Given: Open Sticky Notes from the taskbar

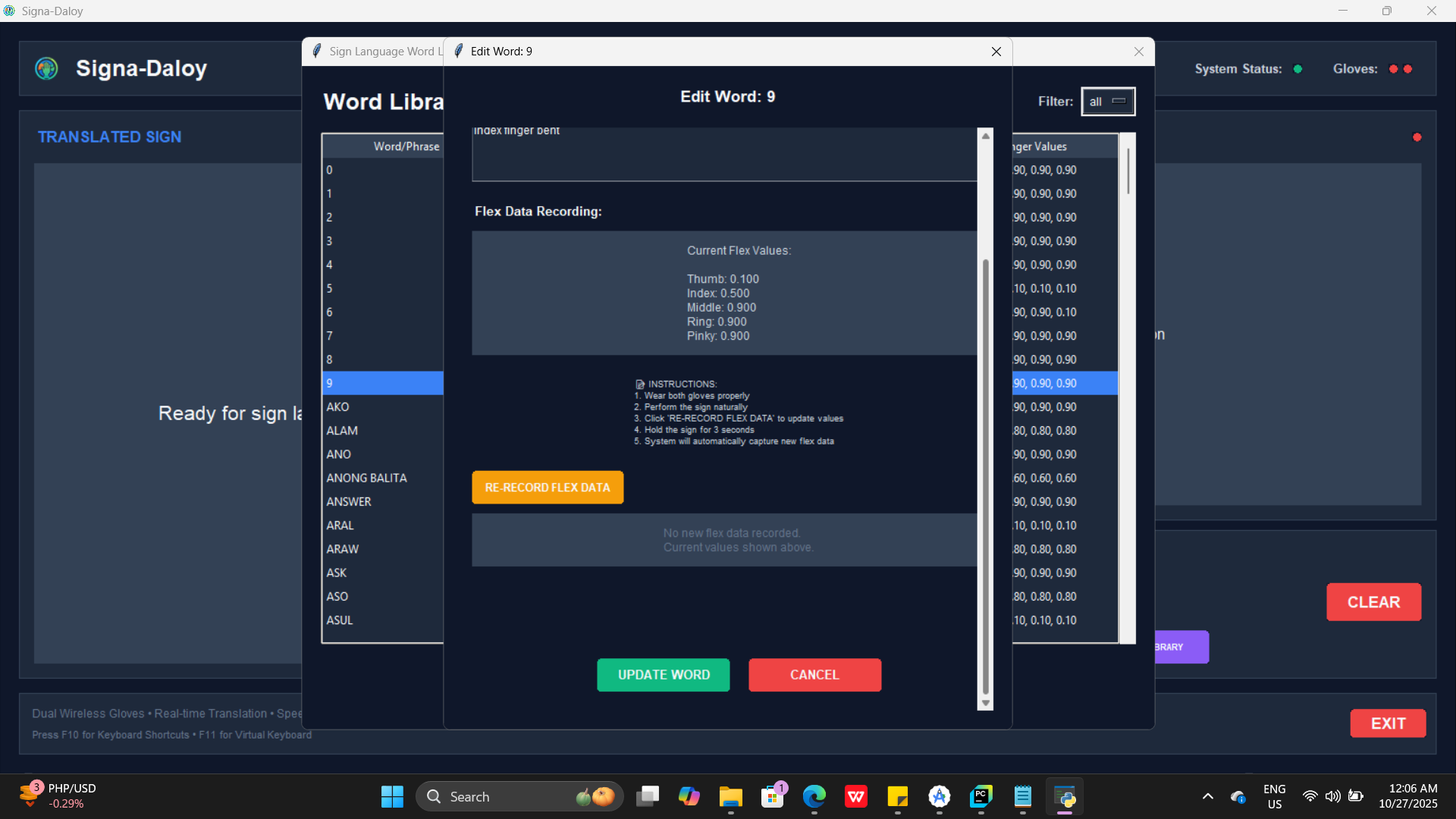Looking at the screenshot, I should click(x=897, y=797).
